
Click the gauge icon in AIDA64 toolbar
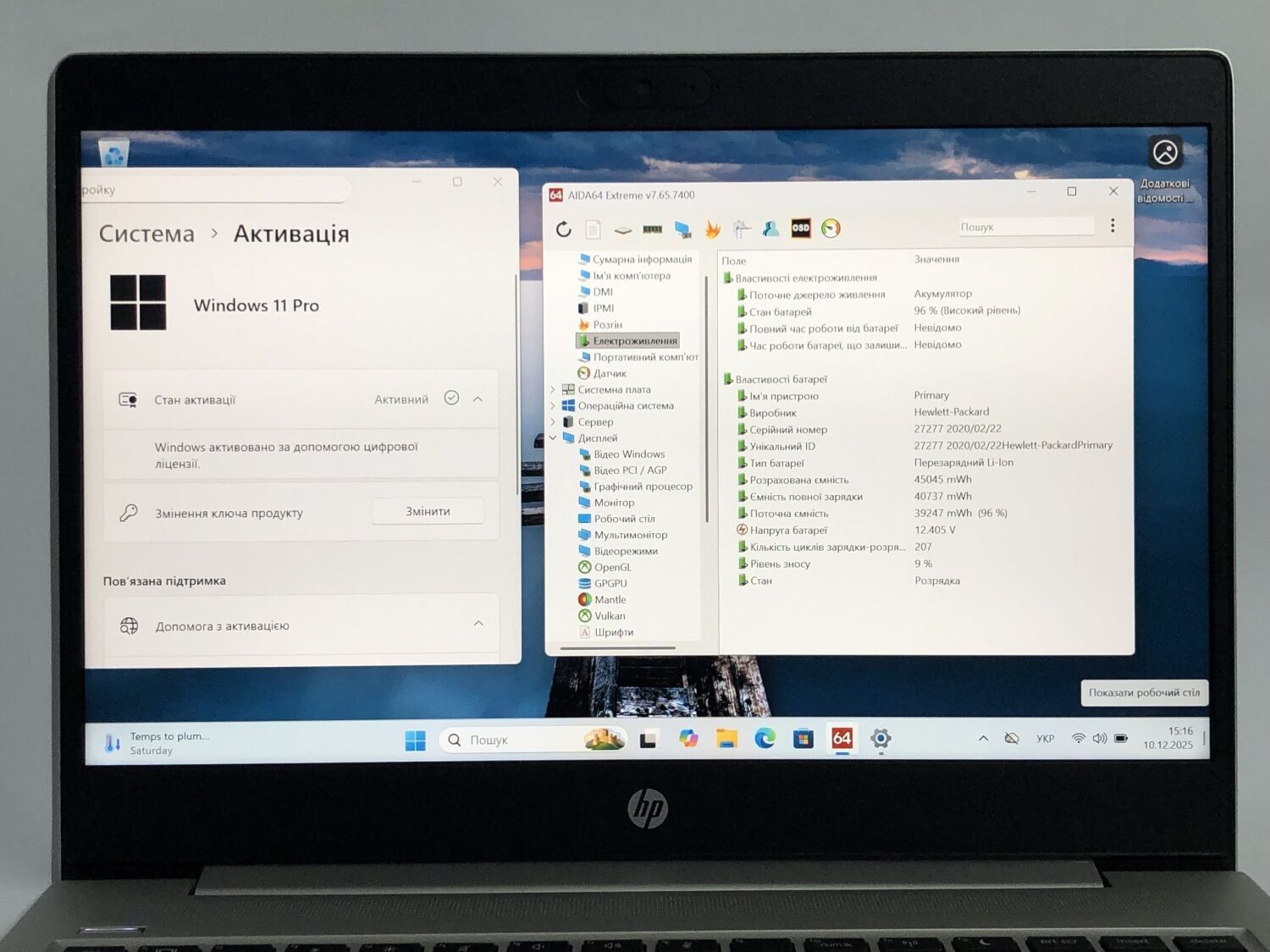[831, 228]
